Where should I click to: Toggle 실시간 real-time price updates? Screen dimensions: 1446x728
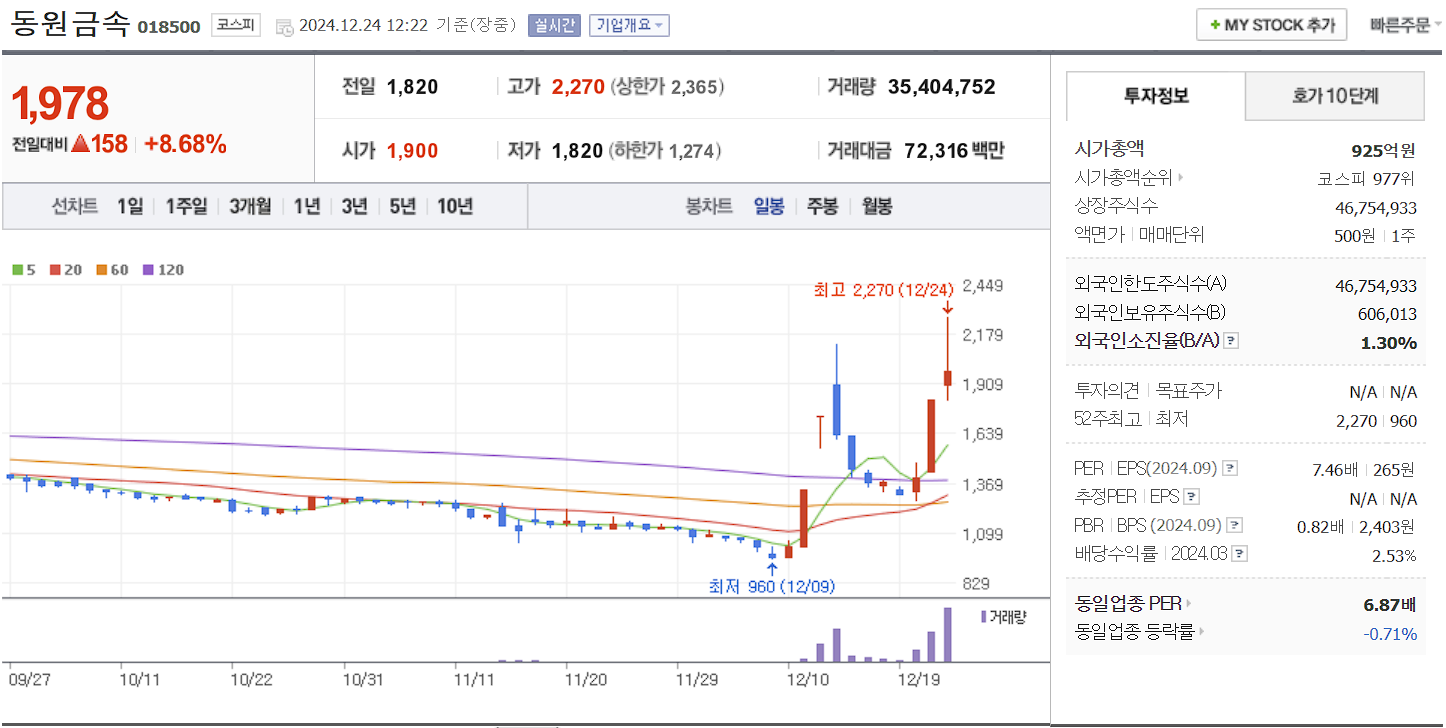click(554, 25)
